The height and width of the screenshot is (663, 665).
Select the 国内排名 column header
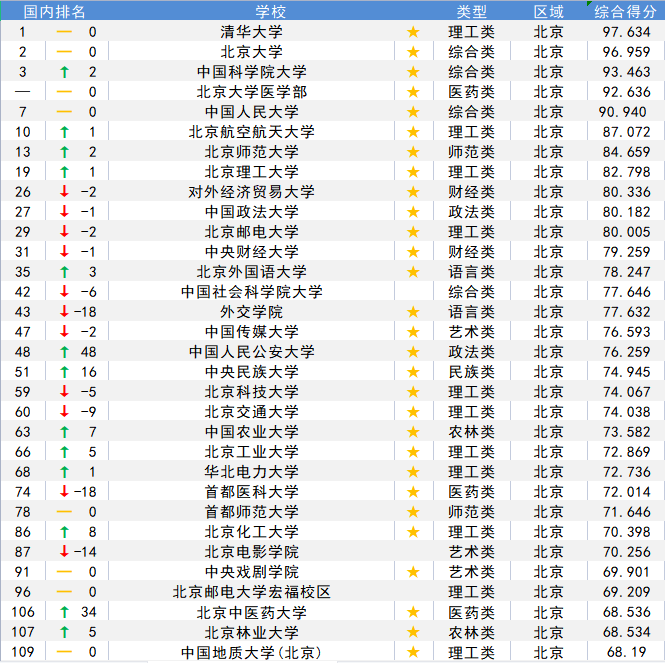54,12
